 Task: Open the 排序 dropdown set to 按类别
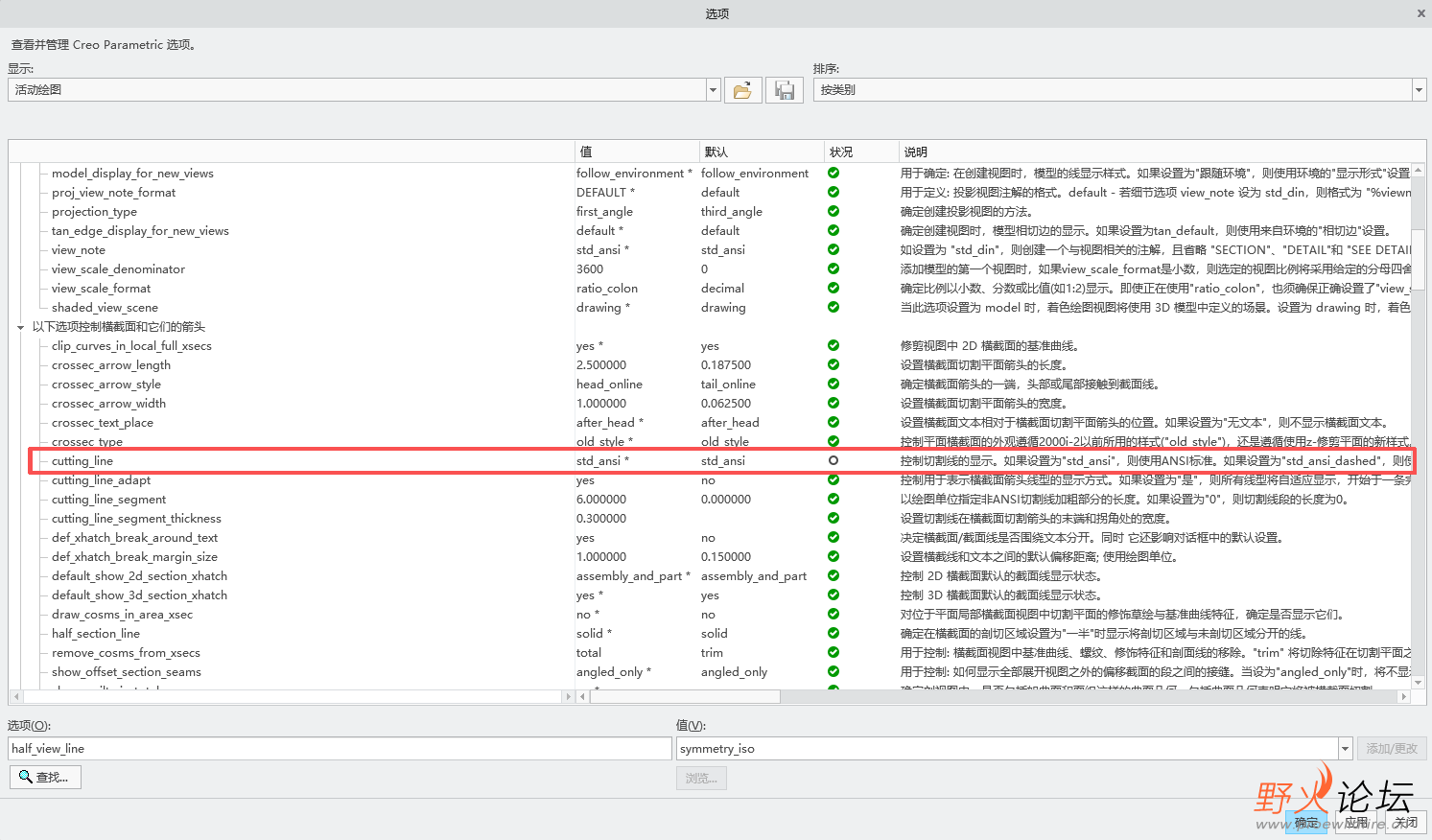click(x=1418, y=88)
